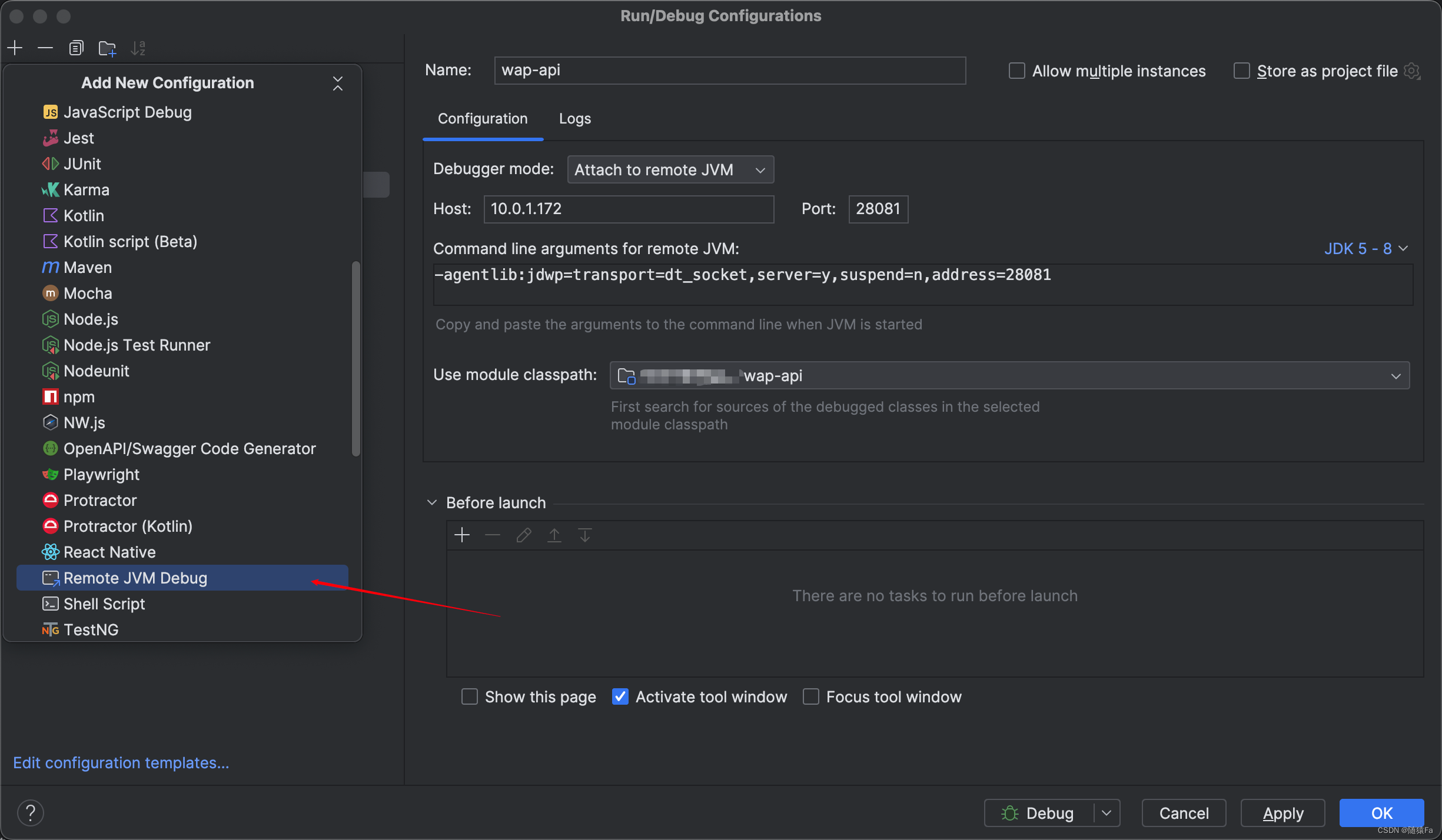
Task: Click the Remote JVM Debug icon
Action: coord(49,578)
